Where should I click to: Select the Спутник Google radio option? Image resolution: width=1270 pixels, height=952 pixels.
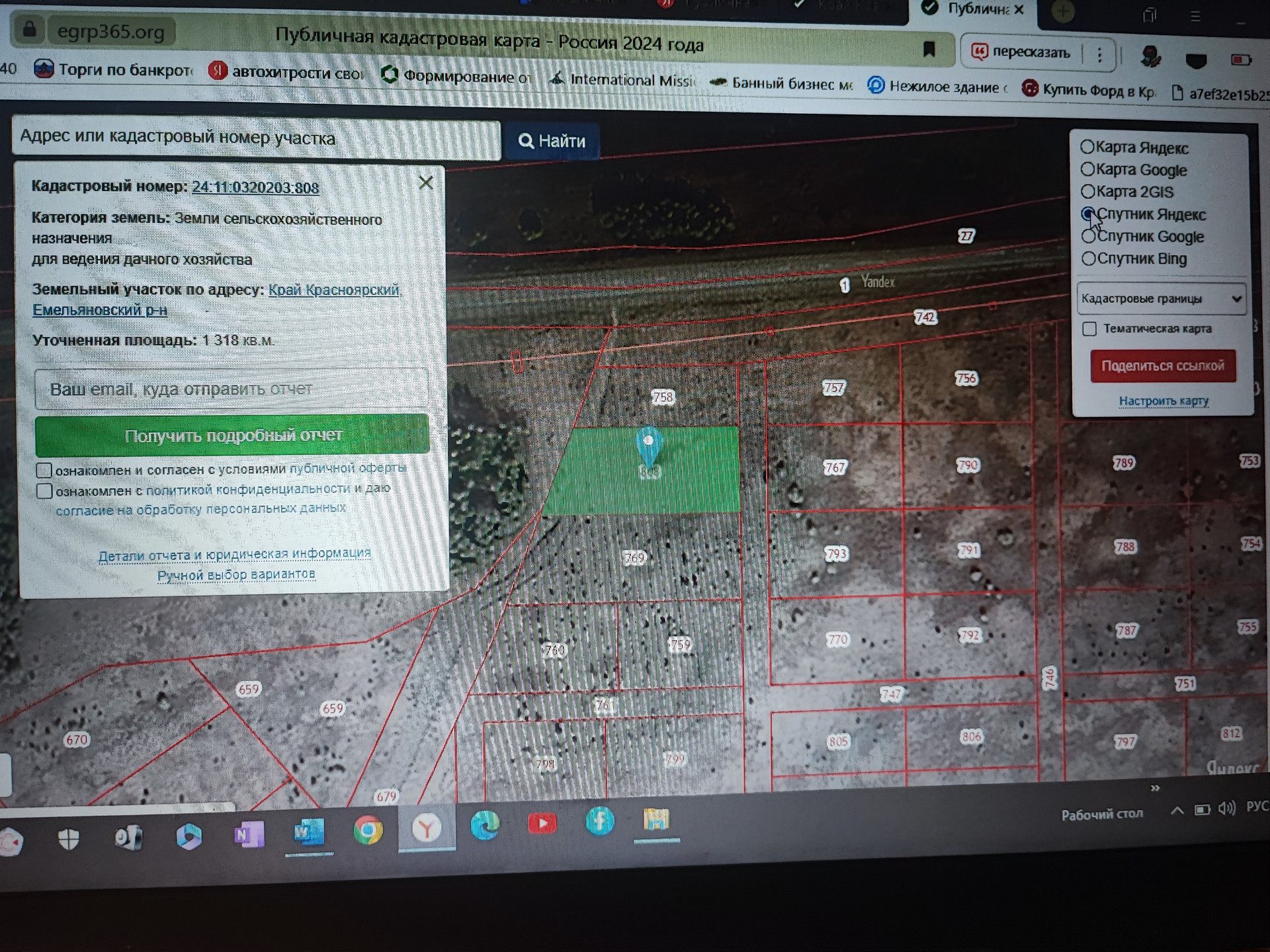[x=1088, y=236]
